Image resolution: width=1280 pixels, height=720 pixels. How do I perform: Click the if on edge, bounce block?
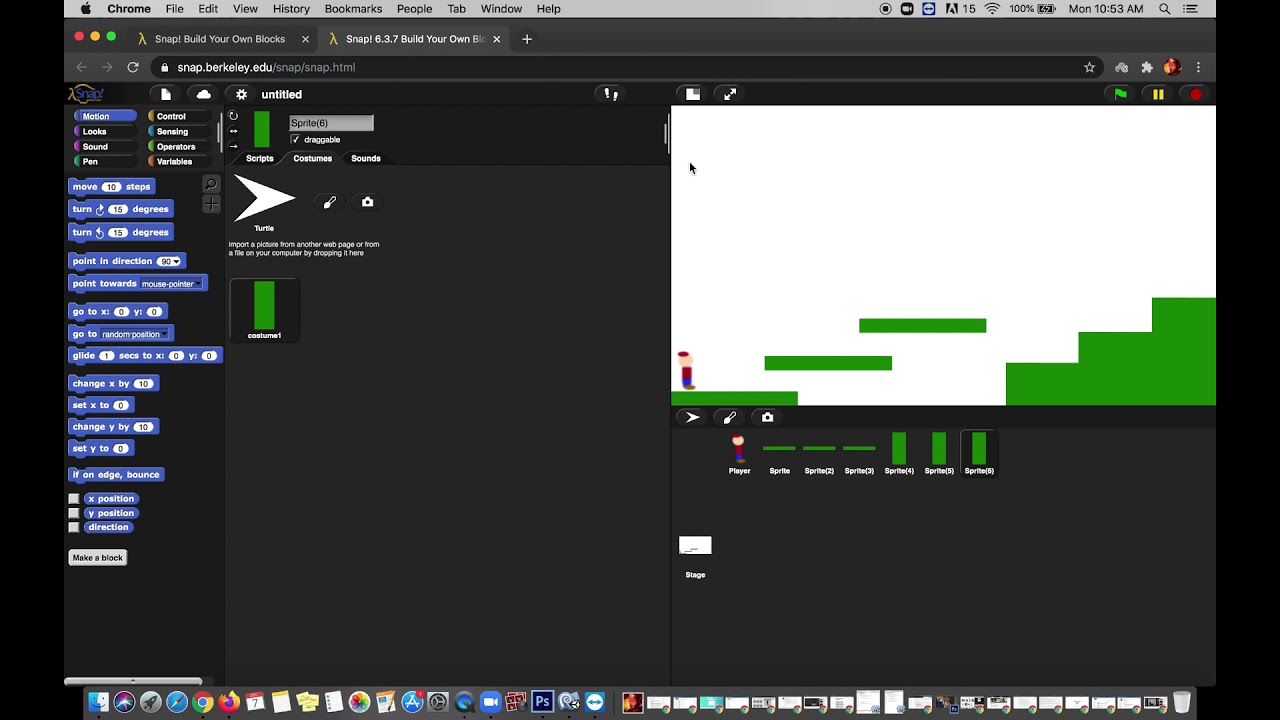click(116, 475)
